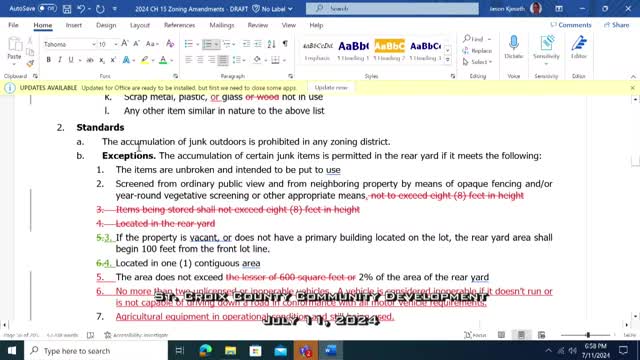Open the Comments pane
Viewport: 640px width, 360px height.
[x=571, y=25]
